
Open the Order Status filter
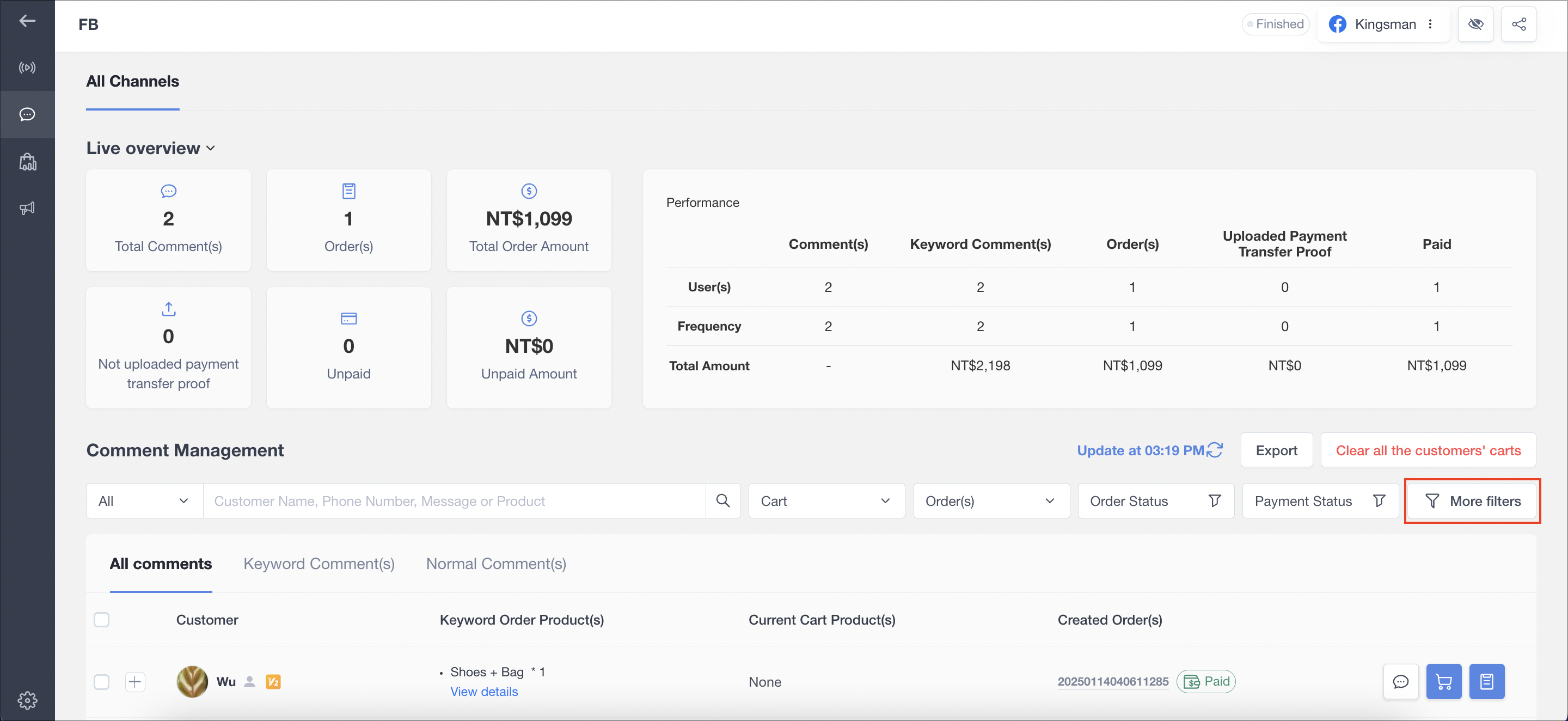(x=1155, y=500)
